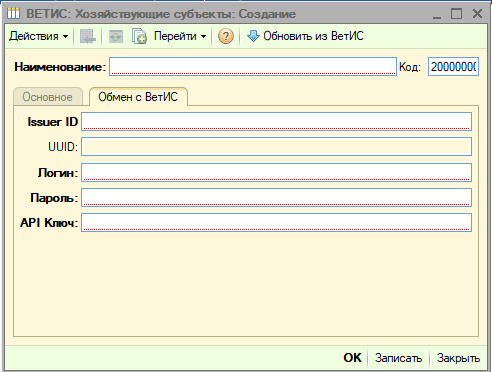This screenshot has width=492, height=372.
Task: Click the API Ключ input field
Action: click(x=276, y=222)
